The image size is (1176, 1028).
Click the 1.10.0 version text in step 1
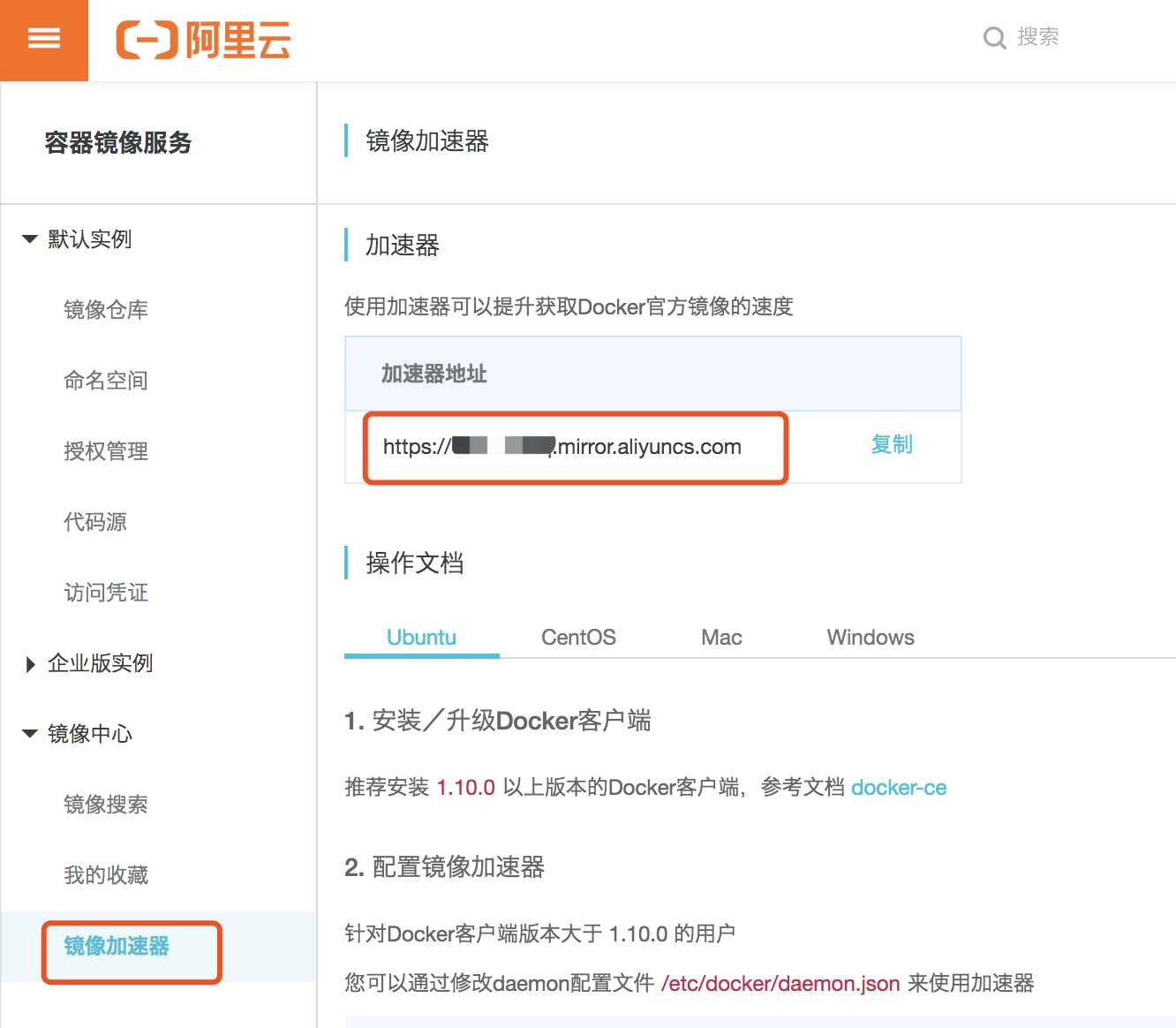point(465,788)
